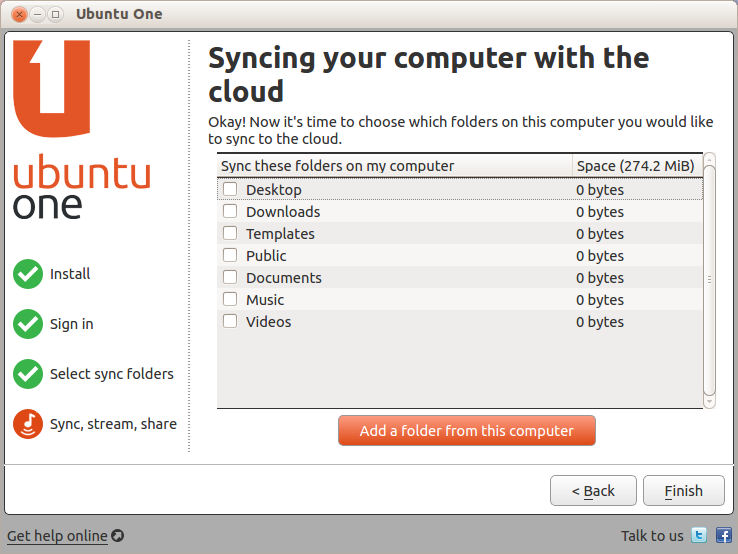This screenshot has width=738, height=554.
Task: Click the Install step checkmark icon
Action: click(x=28, y=274)
